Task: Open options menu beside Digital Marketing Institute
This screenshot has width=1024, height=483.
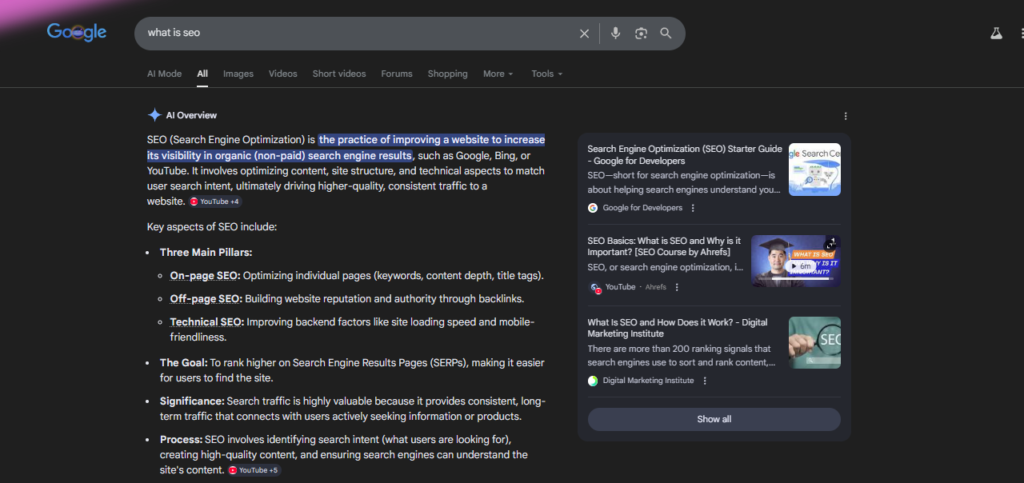Action: pos(705,381)
